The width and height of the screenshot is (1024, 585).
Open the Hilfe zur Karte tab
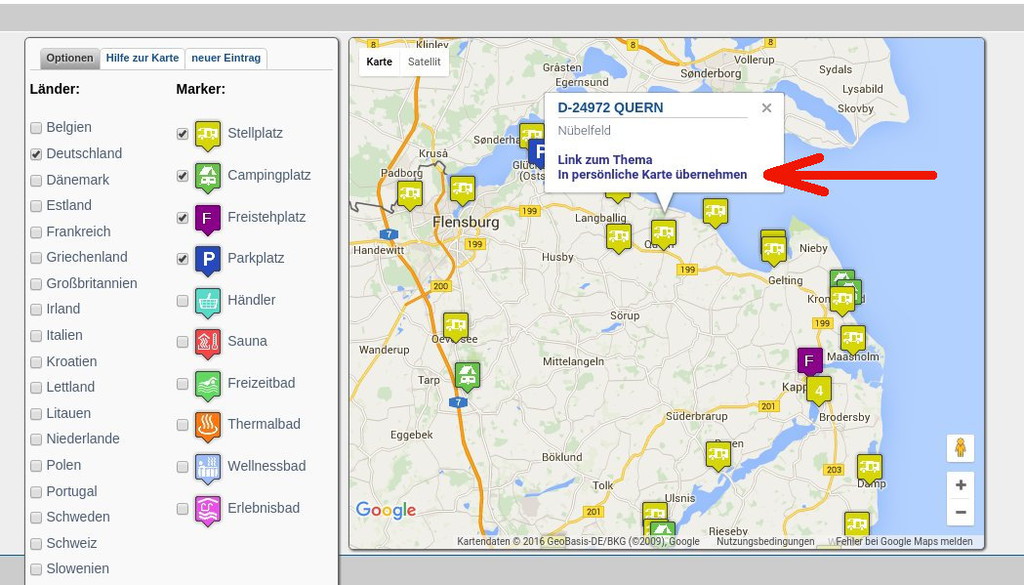click(142, 58)
